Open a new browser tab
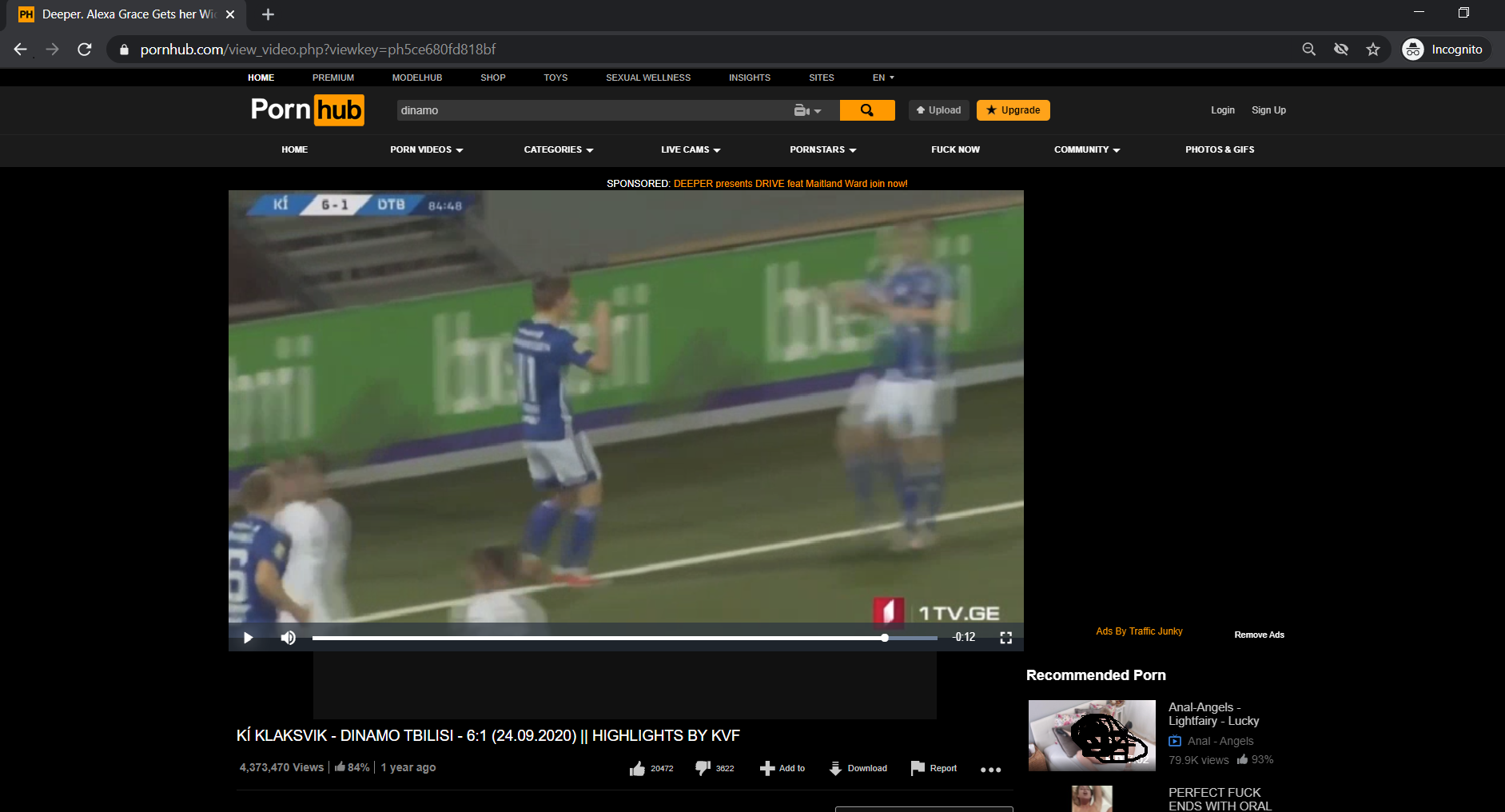This screenshot has width=1505, height=812. [x=268, y=14]
